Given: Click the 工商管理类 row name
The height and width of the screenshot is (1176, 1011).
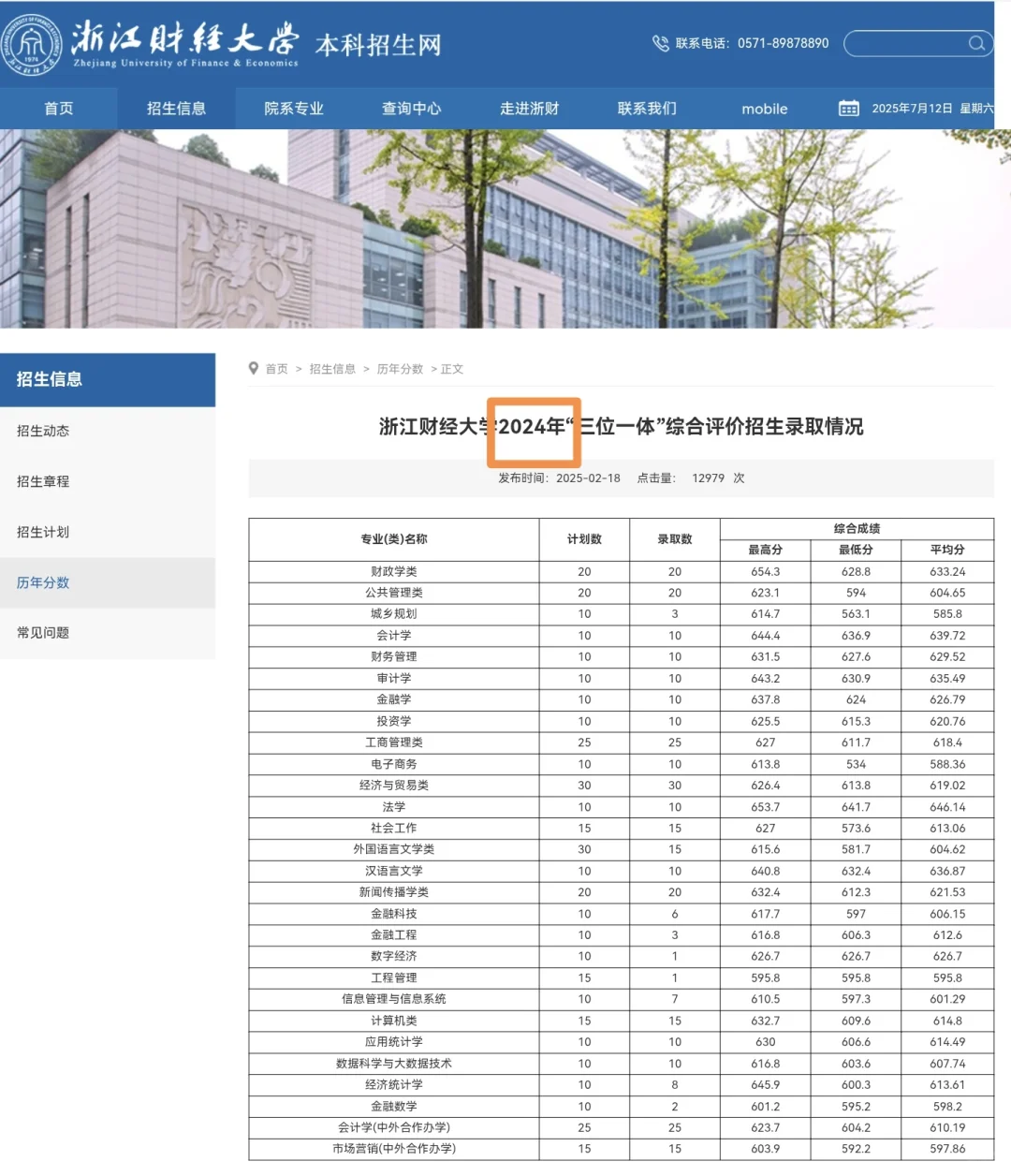Looking at the screenshot, I should 394,742.
